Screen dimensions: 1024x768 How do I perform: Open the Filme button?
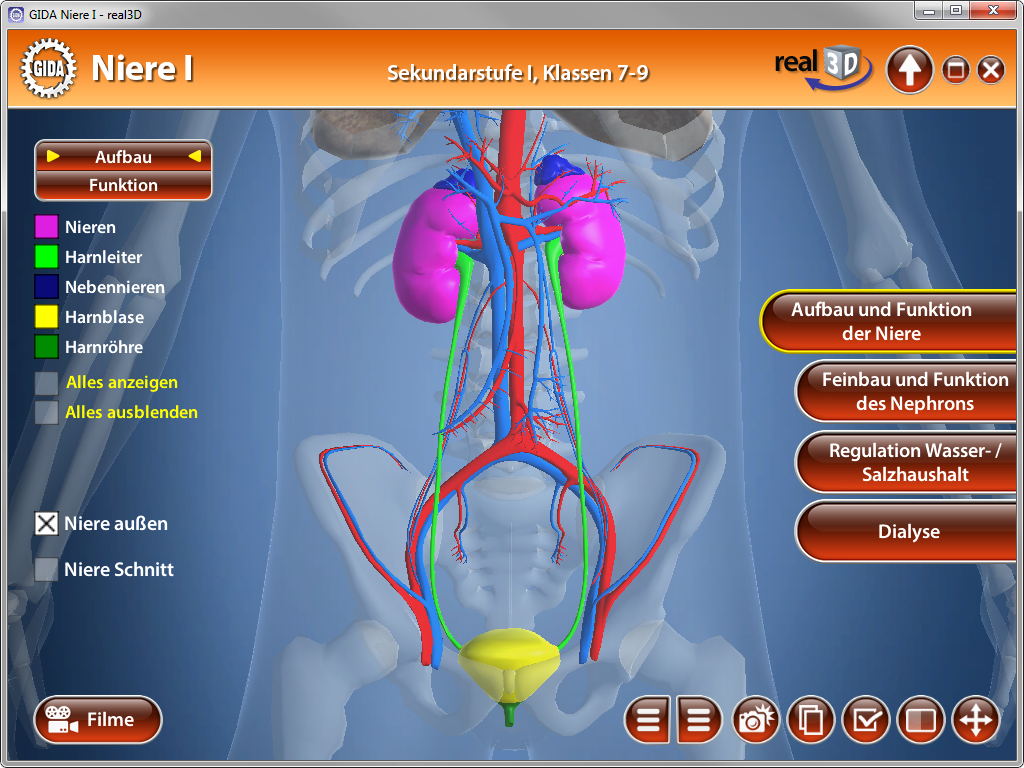pos(98,720)
